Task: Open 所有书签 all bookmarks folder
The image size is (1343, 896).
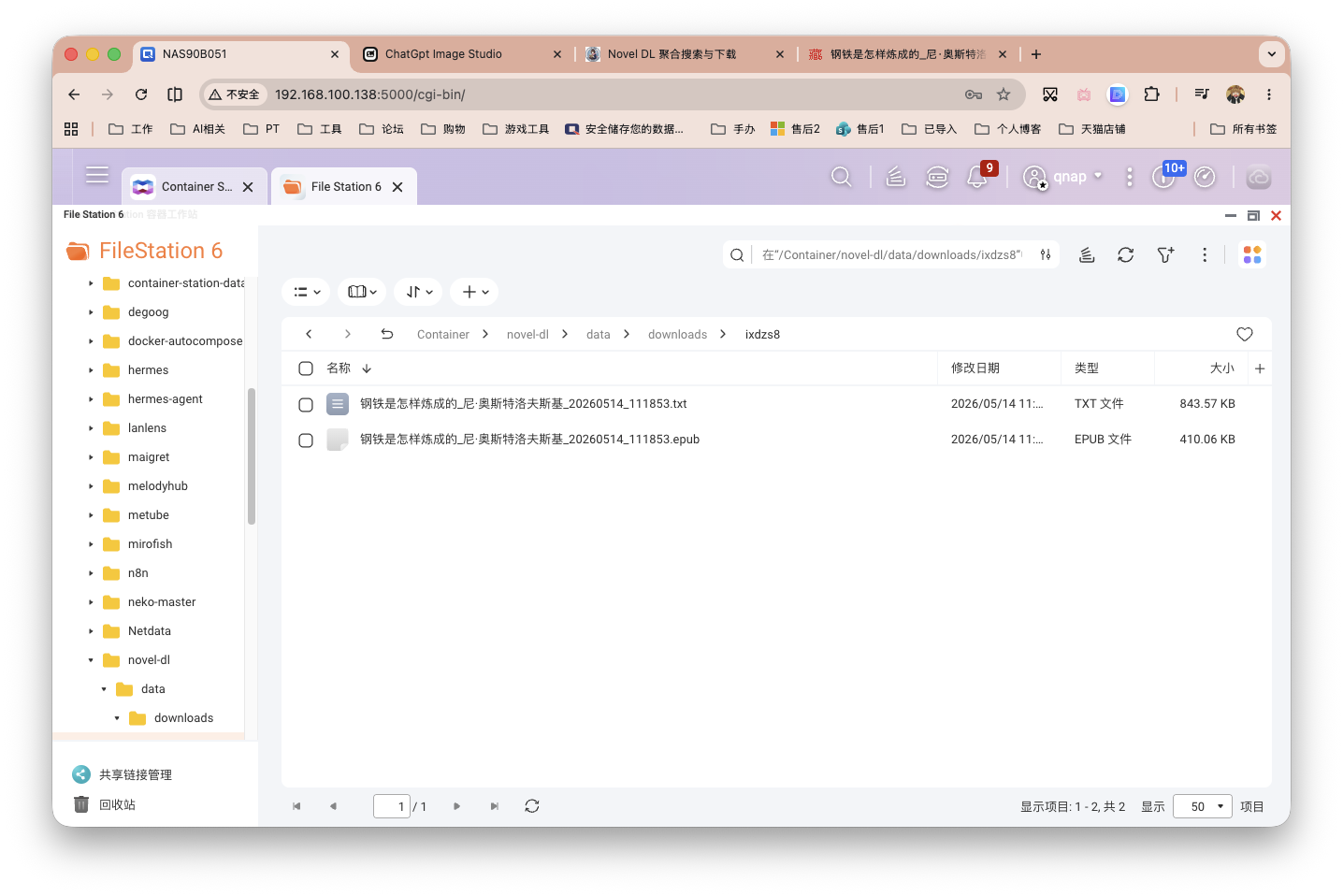Action: [1244, 129]
